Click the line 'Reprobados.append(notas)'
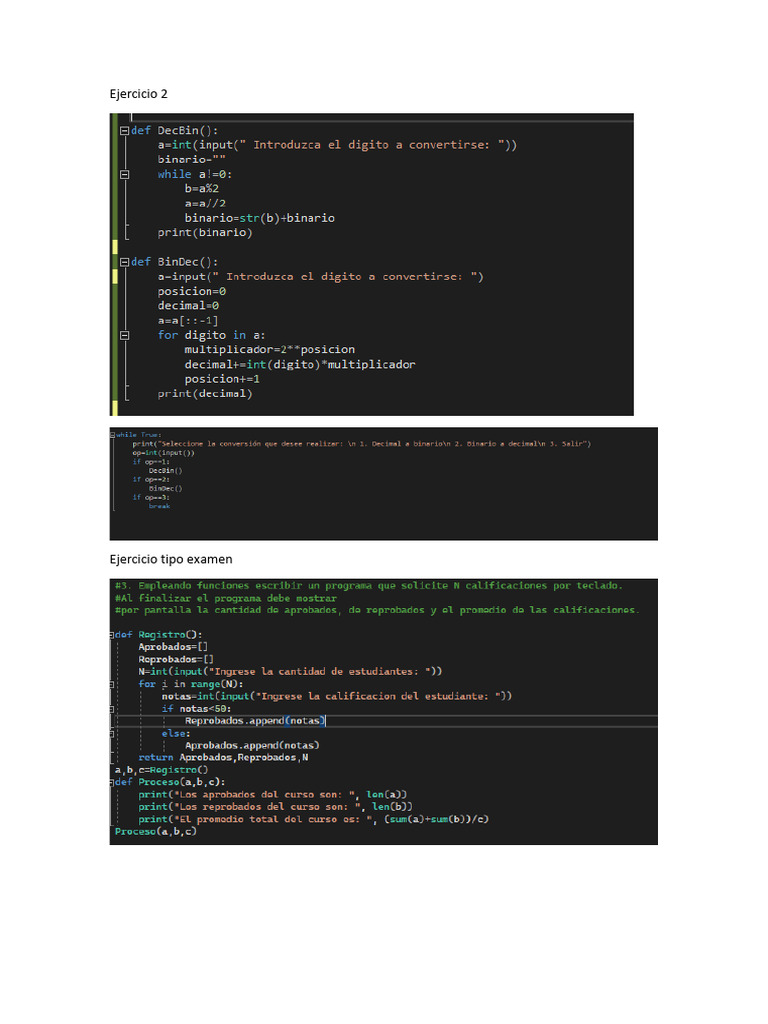Image resolution: width=768 pixels, height=1024 pixels. 255,721
